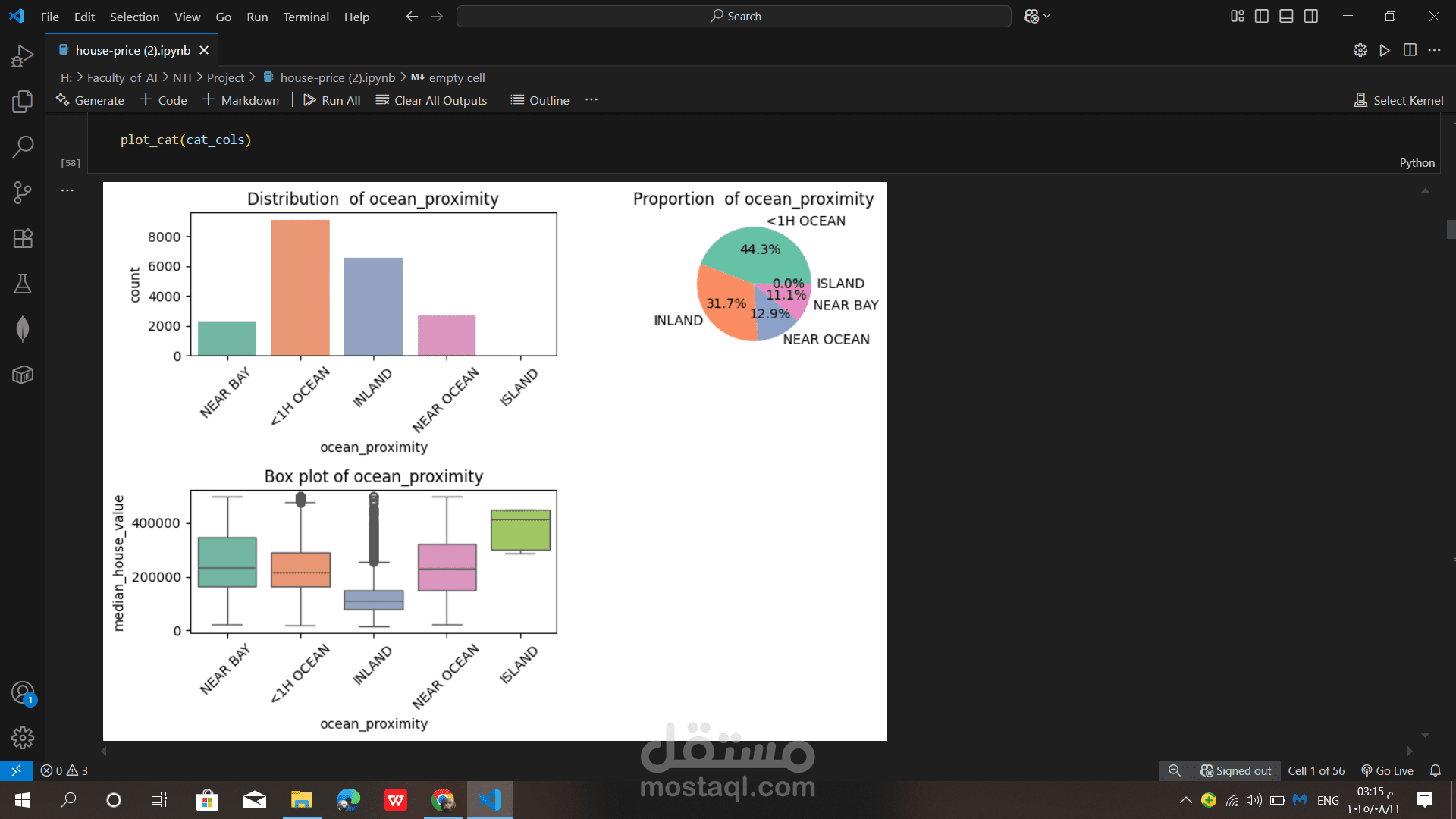The height and width of the screenshot is (819, 1456).
Task: Open the notebook toolbar more actions ellipsis
Action: point(591,100)
